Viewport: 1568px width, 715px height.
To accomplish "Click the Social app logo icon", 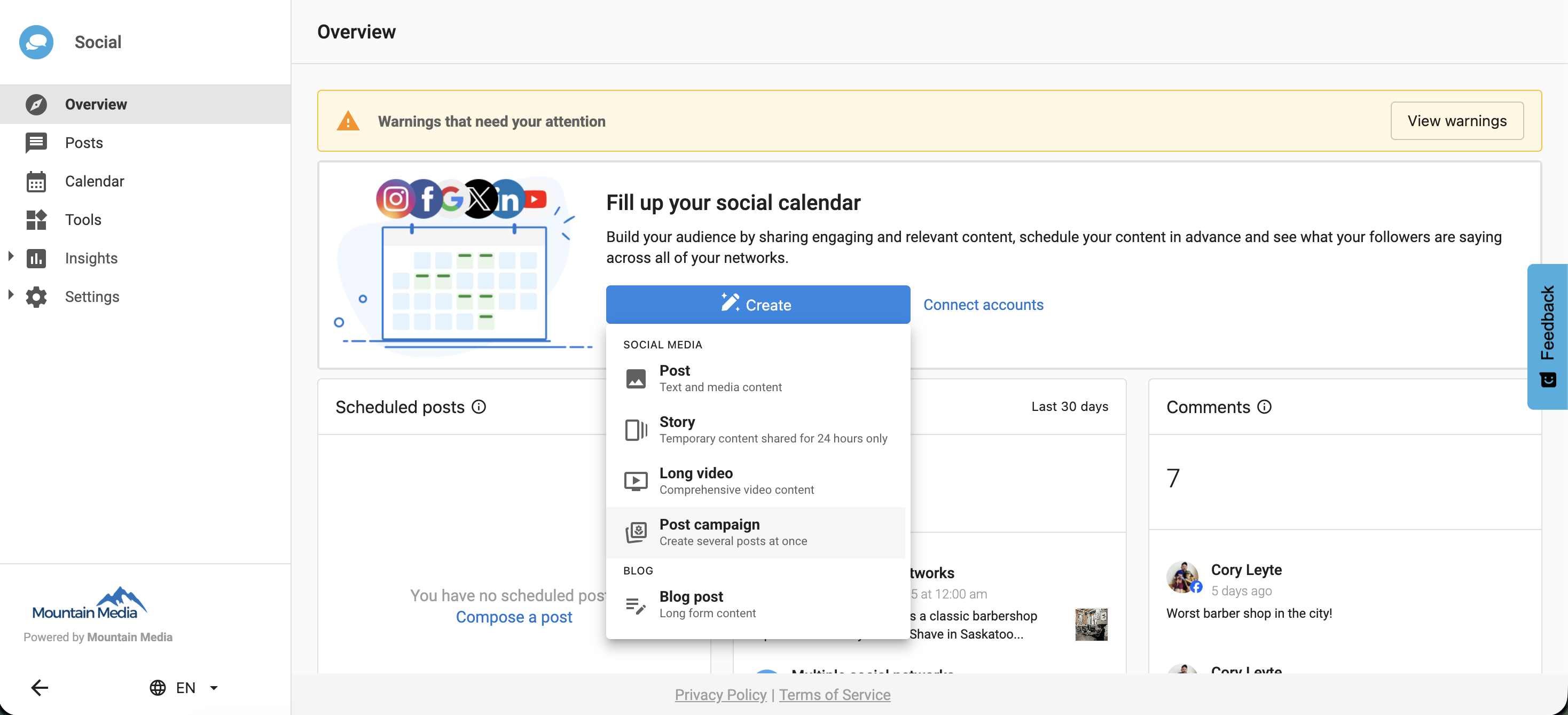I will 36,42.
